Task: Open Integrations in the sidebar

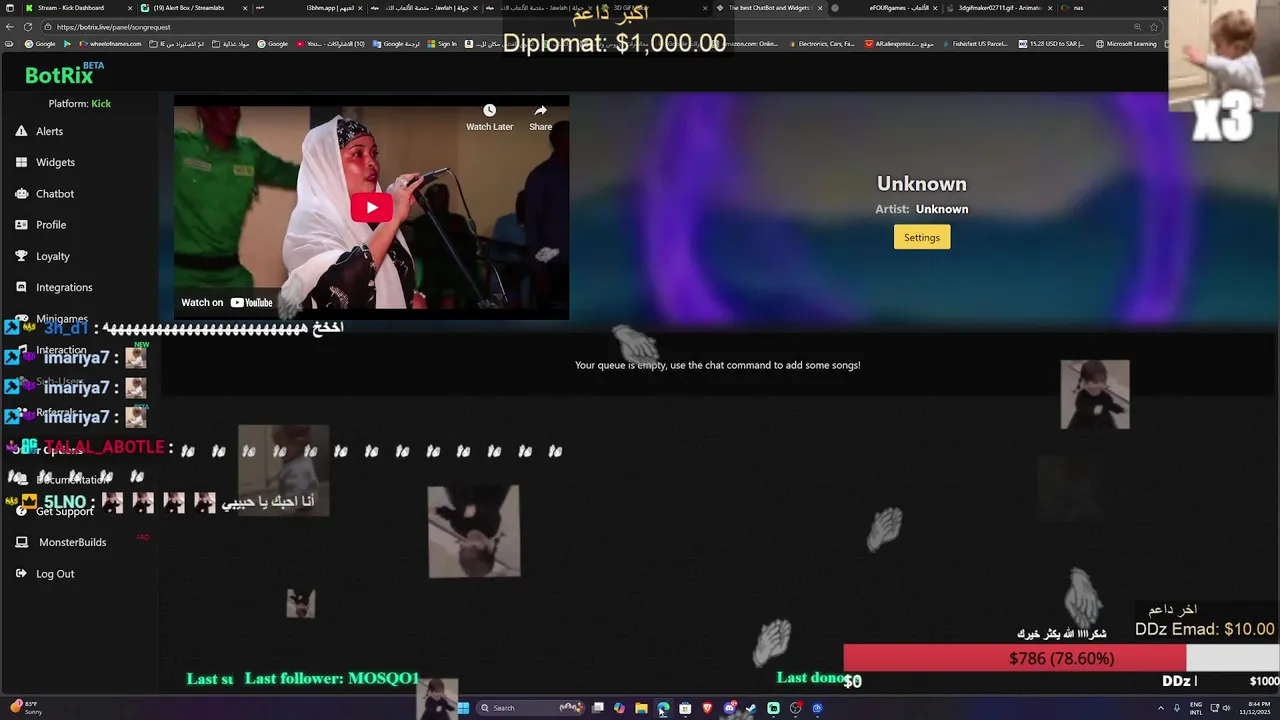Action: click(x=64, y=287)
